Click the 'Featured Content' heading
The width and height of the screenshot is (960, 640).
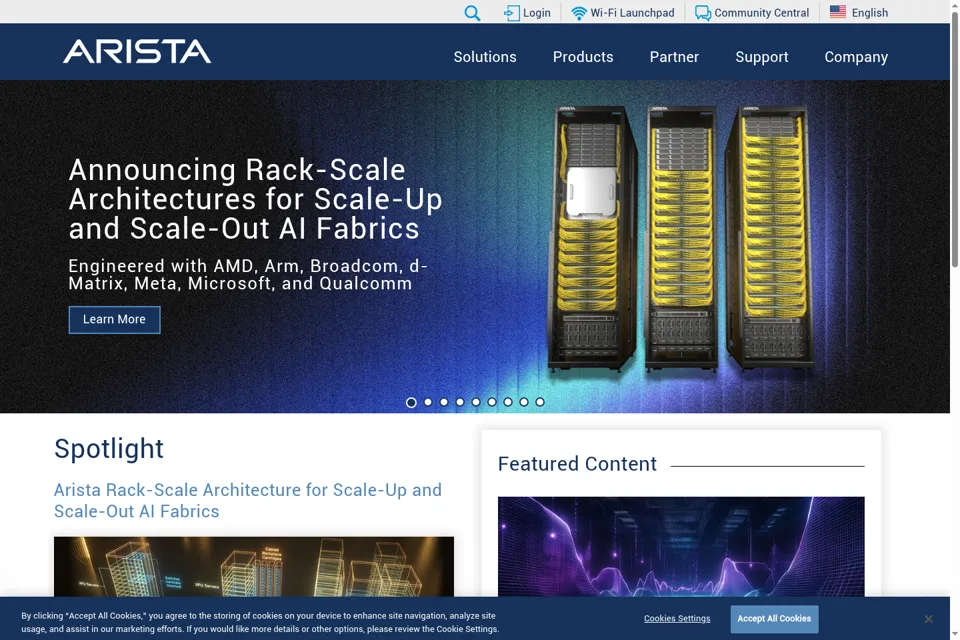tap(577, 464)
